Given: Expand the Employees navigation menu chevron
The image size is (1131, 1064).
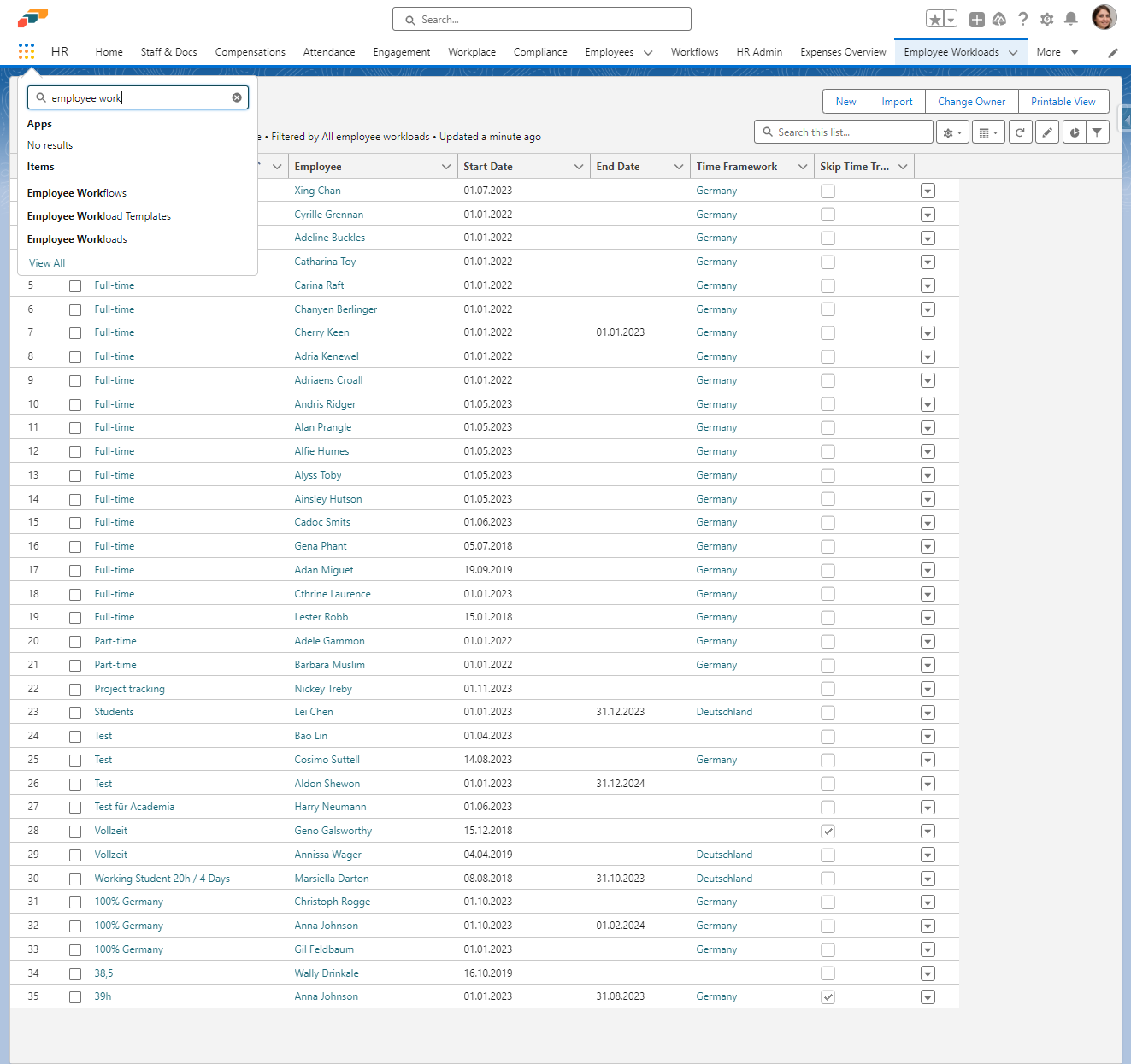Looking at the screenshot, I should tap(648, 52).
